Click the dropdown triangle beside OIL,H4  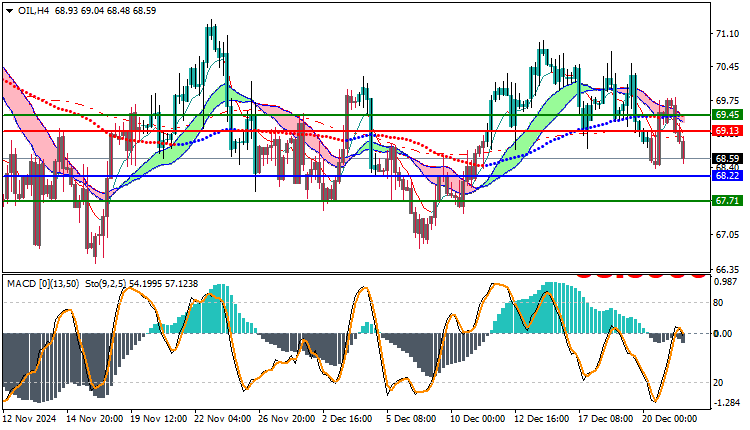click(10, 11)
